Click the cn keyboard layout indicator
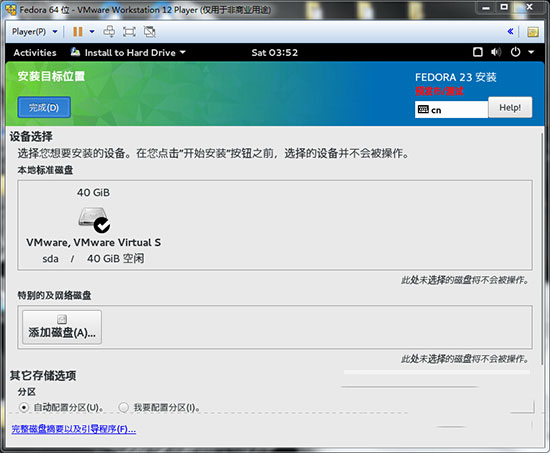The width and height of the screenshot is (550, 453). click(451, 110)
